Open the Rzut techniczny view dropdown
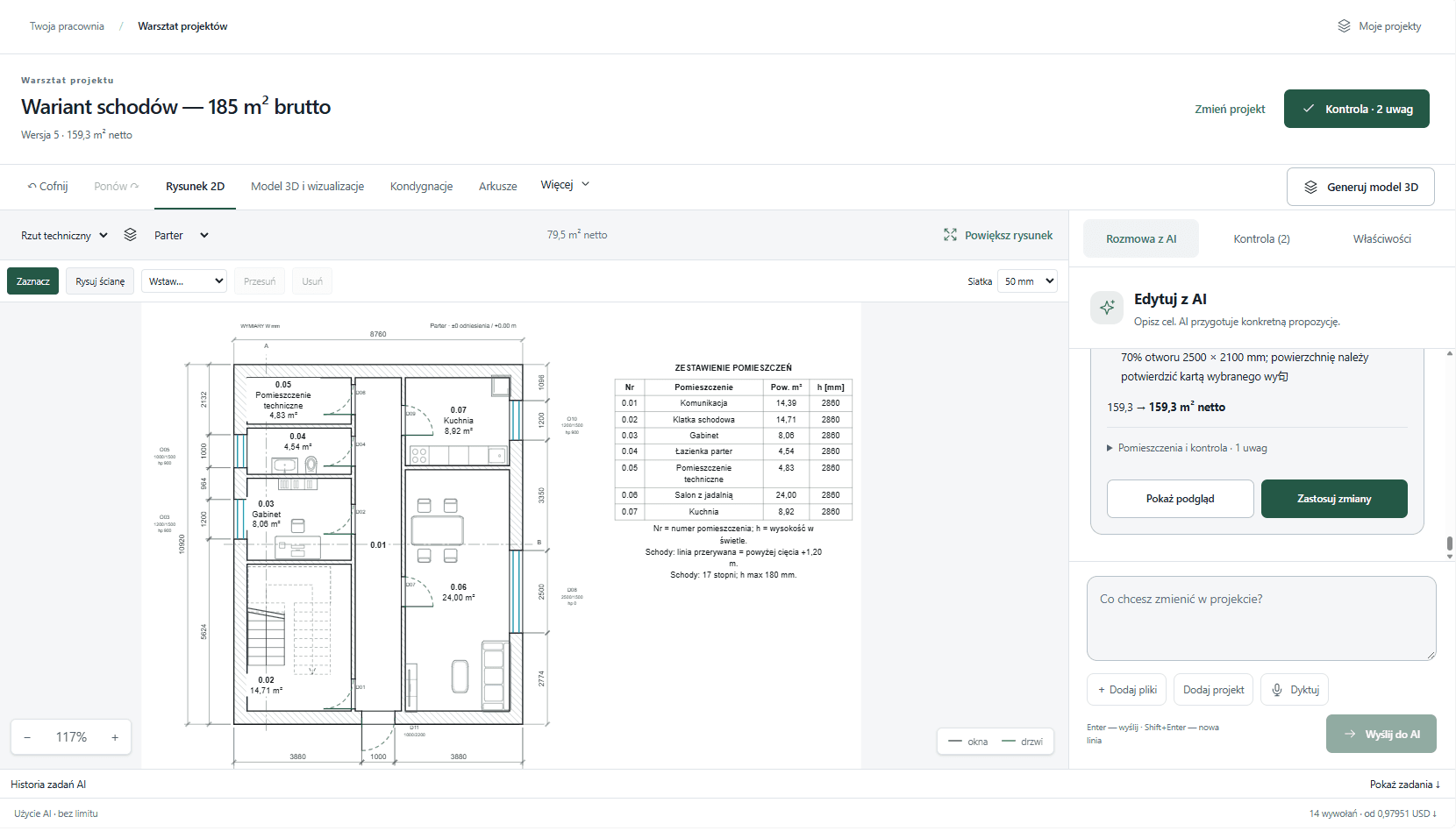This screenshot has height=831, width=1456. [x=64, y=235]
